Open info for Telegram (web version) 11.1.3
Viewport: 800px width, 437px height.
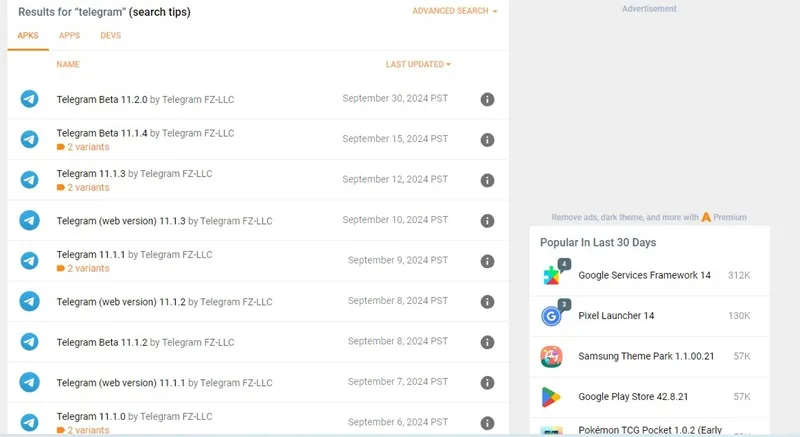[x=487, y=221]
